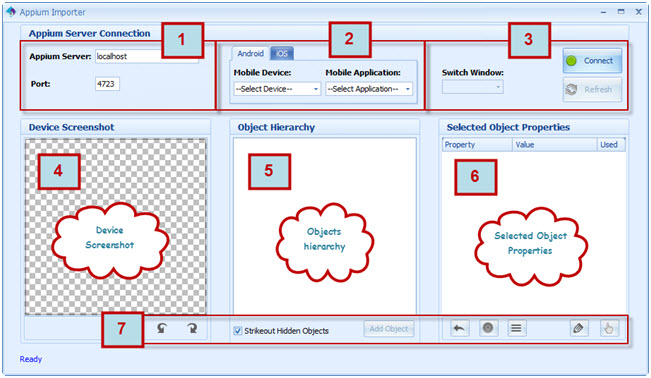The image size is (651, 378).
Task: Click the Port input field
Action: pyautogui.click(x=107, y=84)
